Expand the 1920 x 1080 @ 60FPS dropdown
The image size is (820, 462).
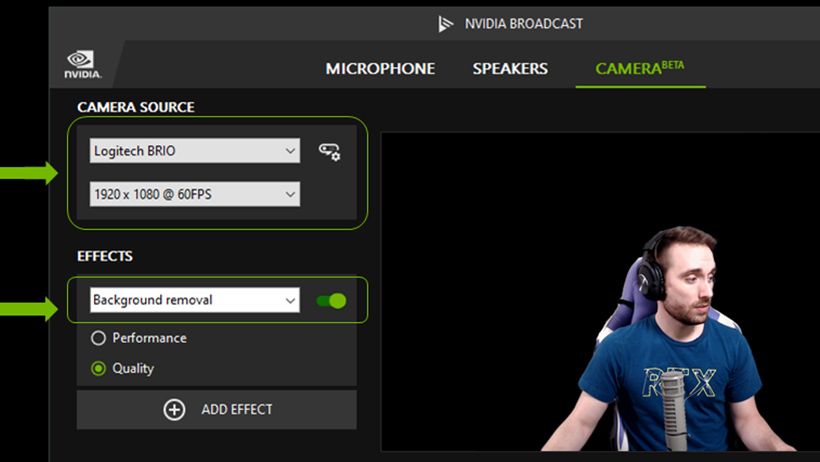(x=195, y=194)
